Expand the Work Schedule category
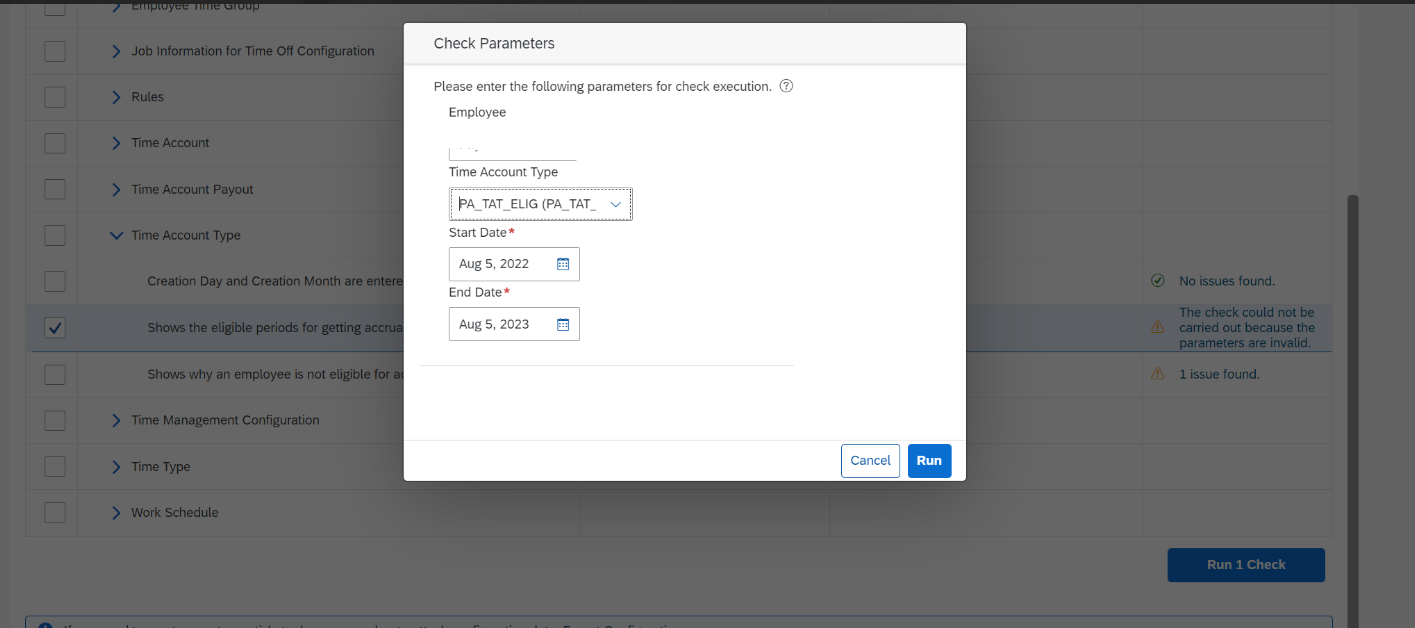 point(116,512)
